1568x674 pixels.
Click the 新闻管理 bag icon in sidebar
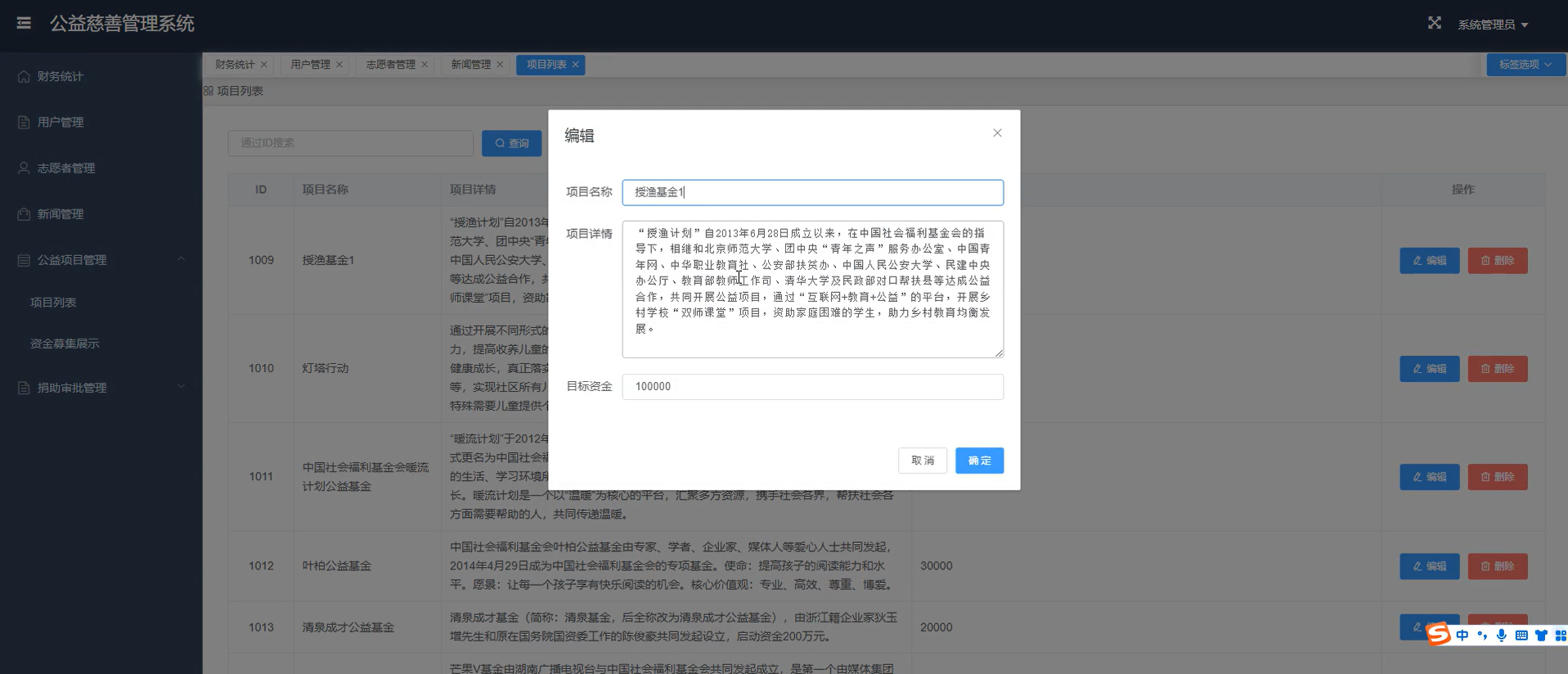point(24,213)
